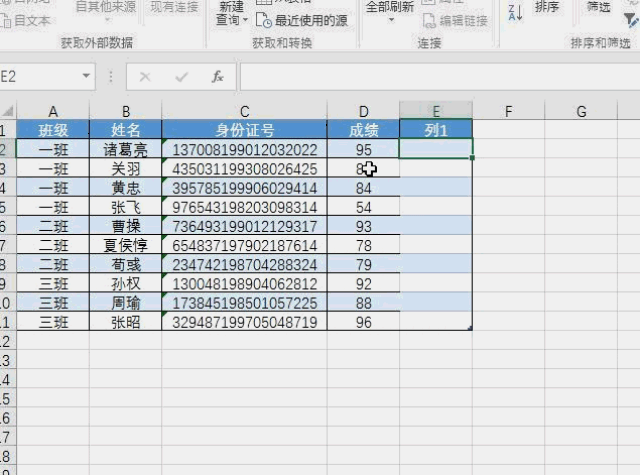Select score cell 54
The image size is (640, 475).
coord(363,206)
